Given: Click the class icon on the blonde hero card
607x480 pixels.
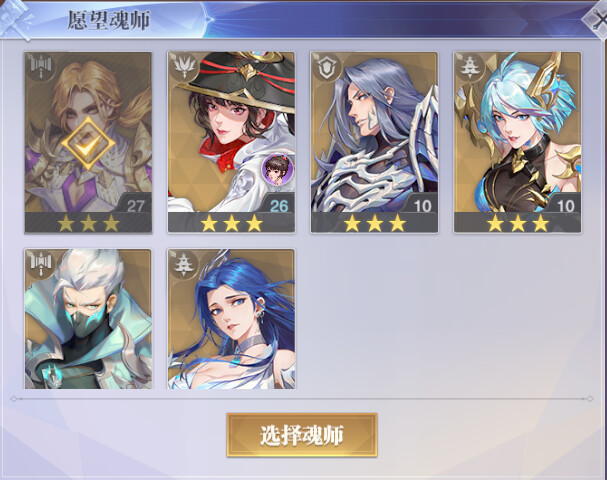Looking at the screenshot, I should pos(41,67).
